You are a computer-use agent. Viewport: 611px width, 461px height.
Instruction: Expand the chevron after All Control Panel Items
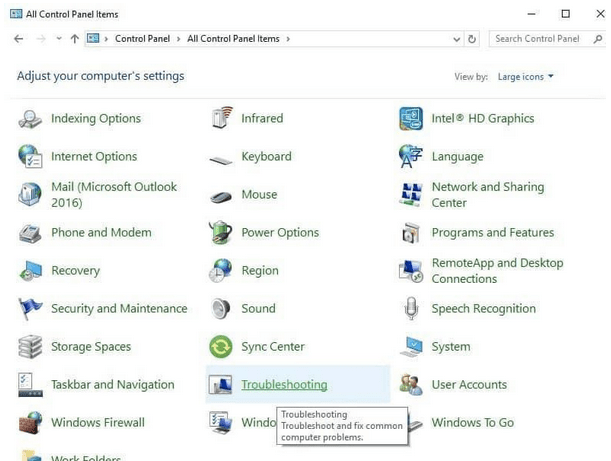point(288,39)
